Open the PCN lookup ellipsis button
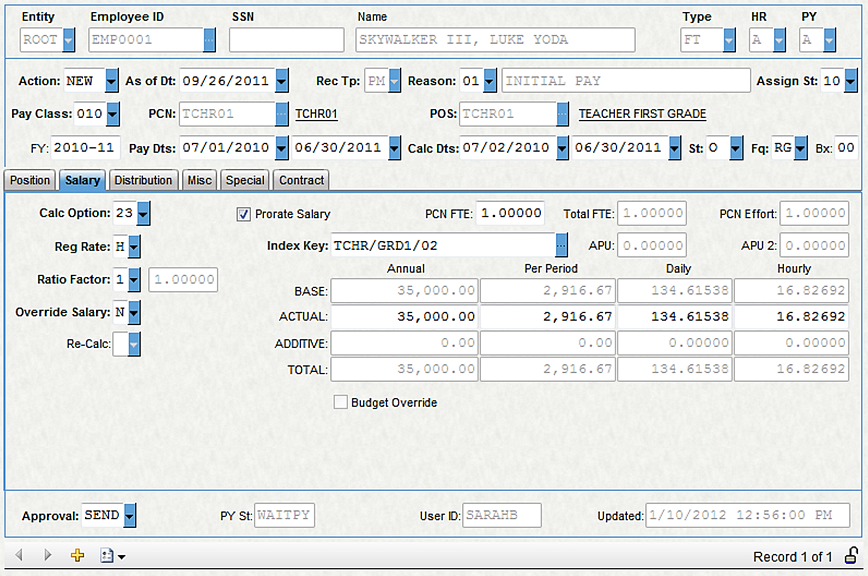Image resolution: width=868 pixels, height=576 pixels. (282, 114)
